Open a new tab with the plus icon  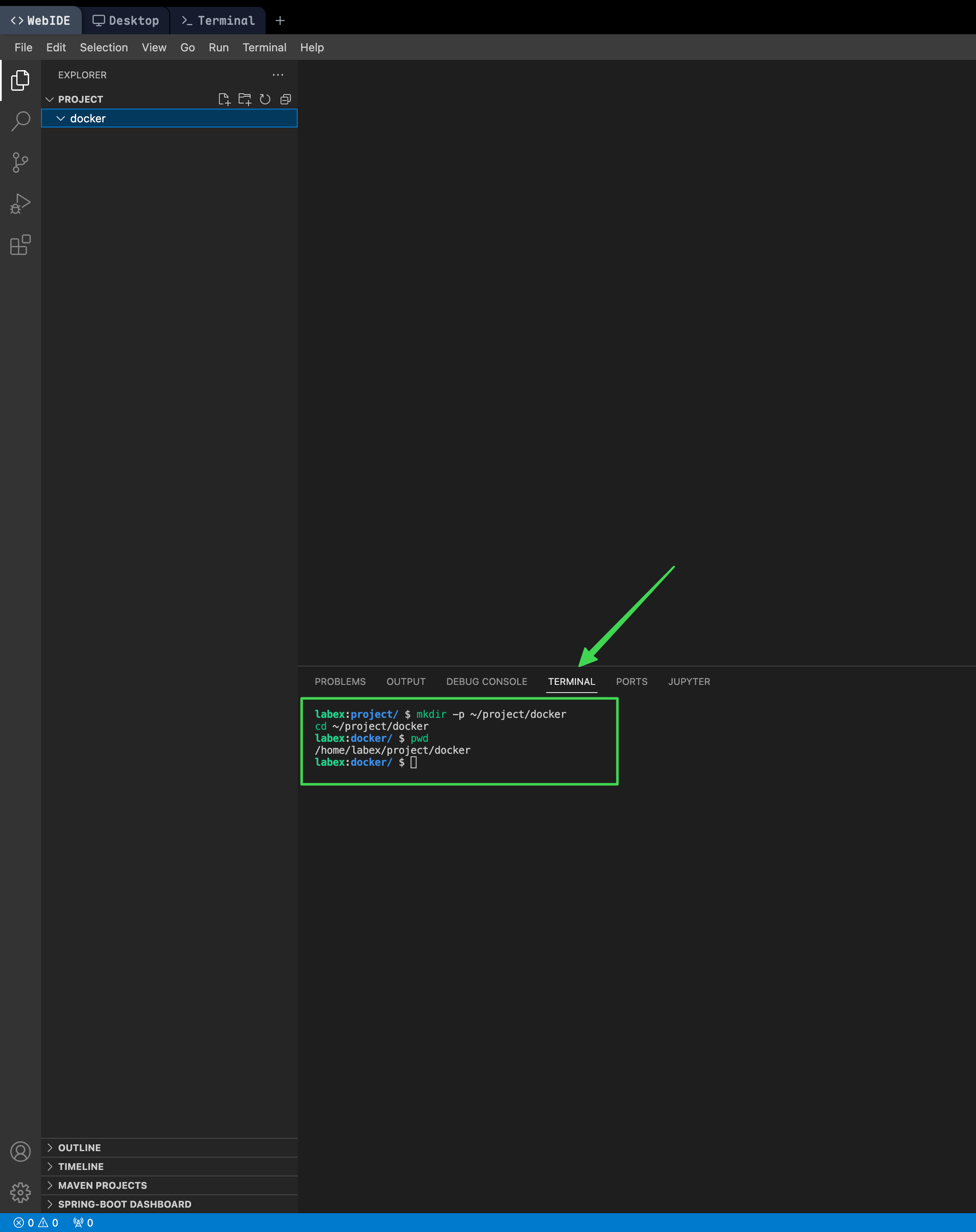pyautogui.click(x=280, y=20)
